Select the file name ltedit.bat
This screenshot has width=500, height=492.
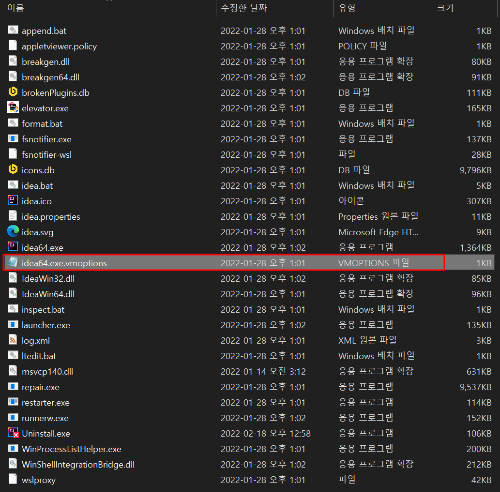coord(38,356)
